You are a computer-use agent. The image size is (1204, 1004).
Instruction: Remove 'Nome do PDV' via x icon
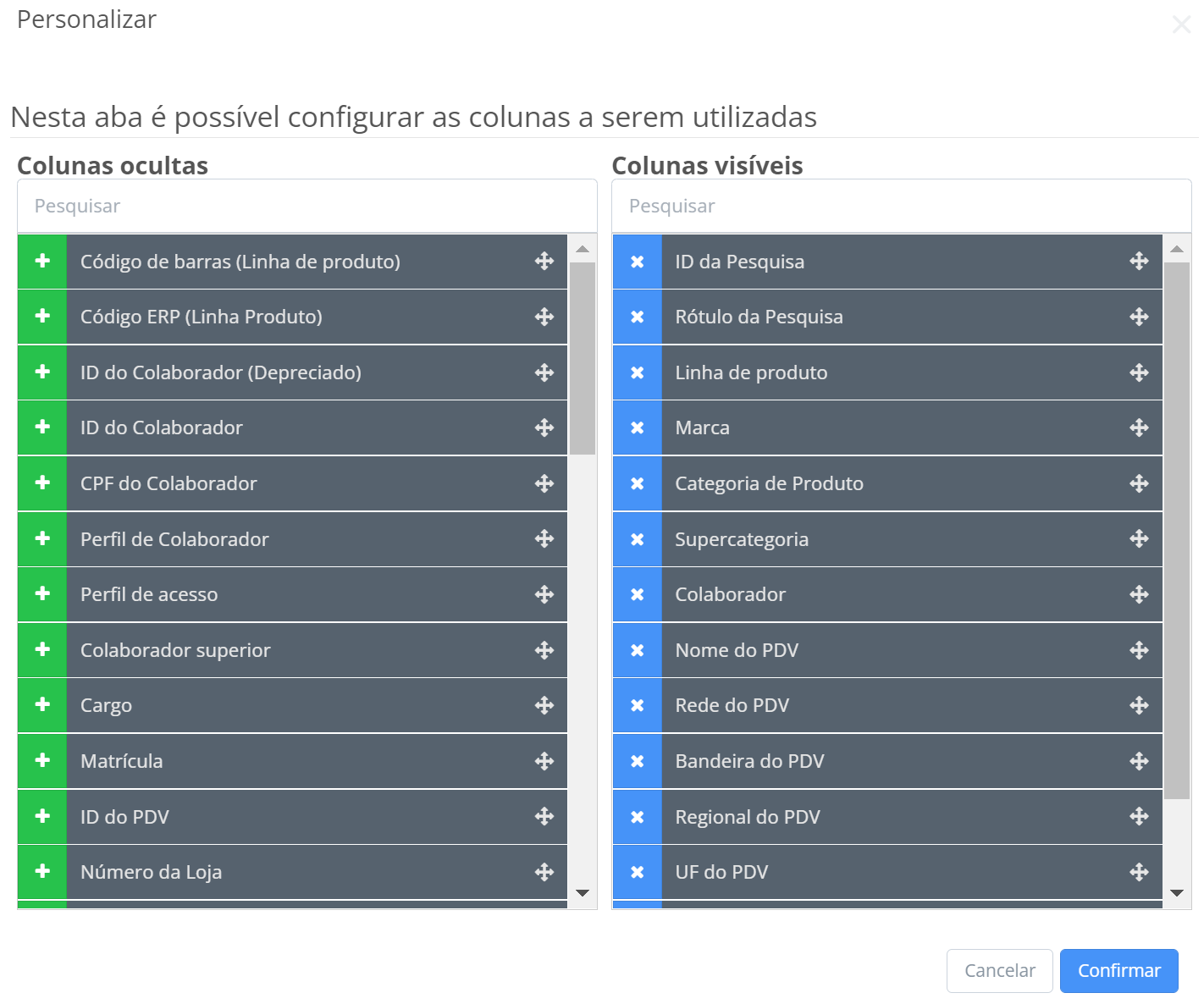[x=638, y=650]
